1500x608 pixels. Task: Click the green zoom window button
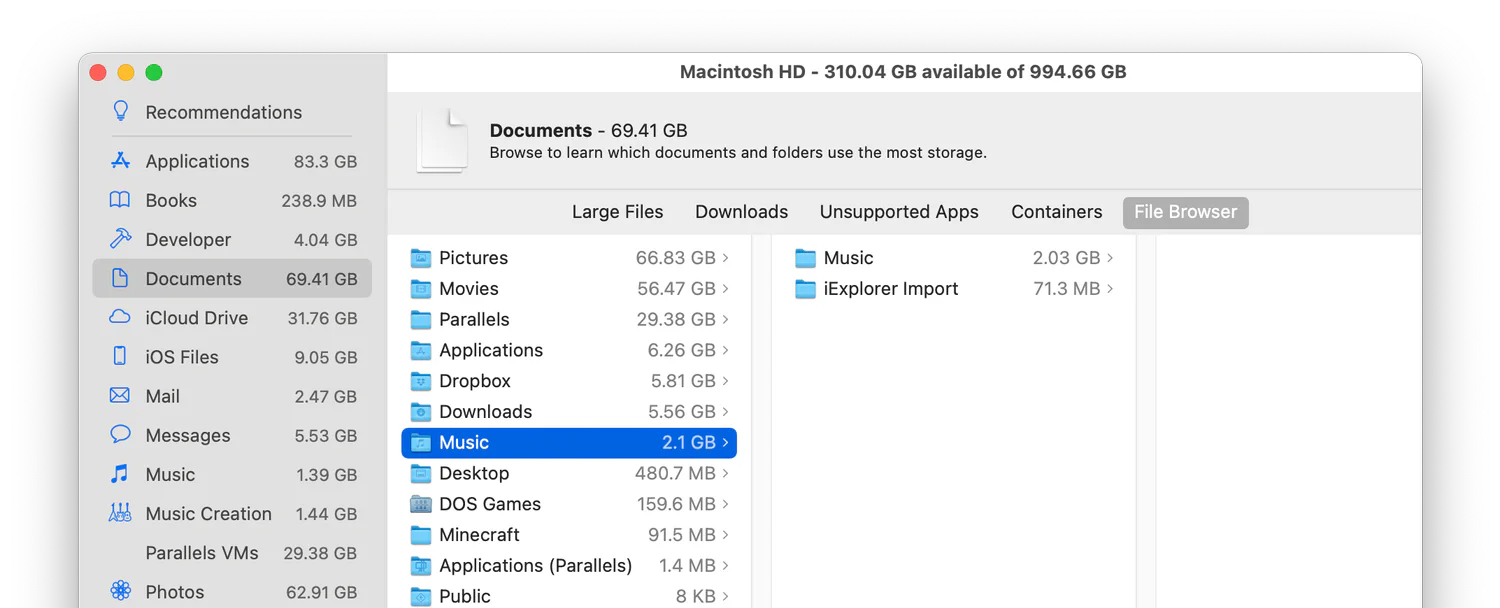[x=154, y=72]
